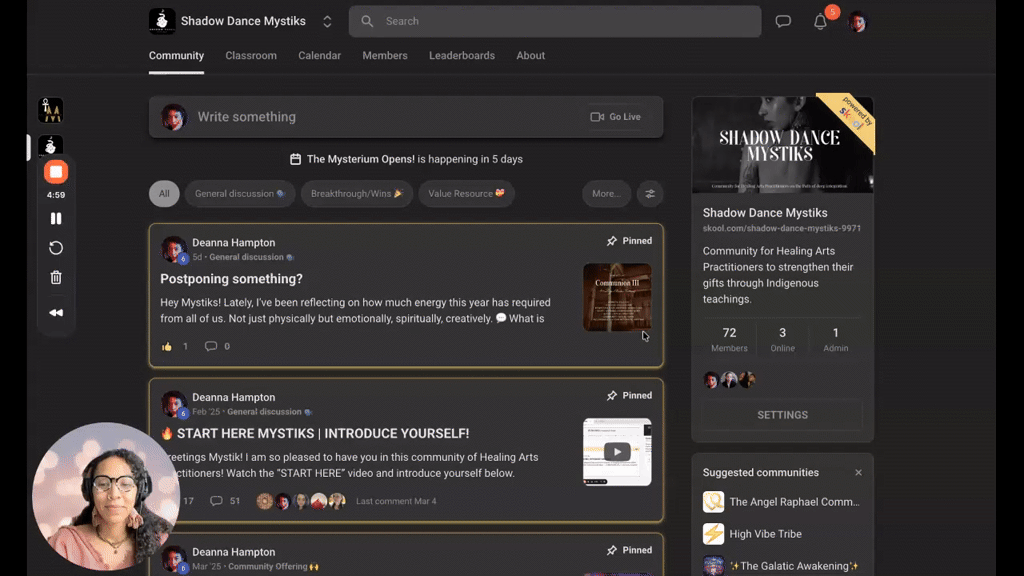Click the Pinned marker on START HERE post

click(629, 396)
